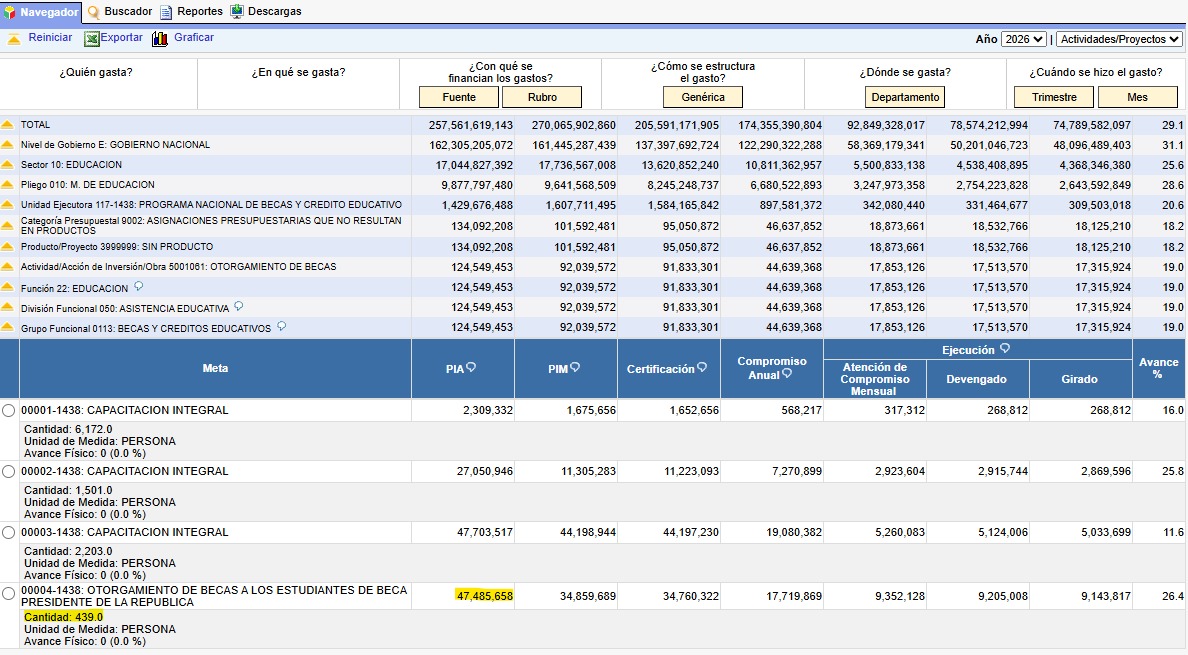This screenshot has width=1188, height=655.
Task: Click the Departamento button
Action: pyautogui.click(x=905, y=97)
